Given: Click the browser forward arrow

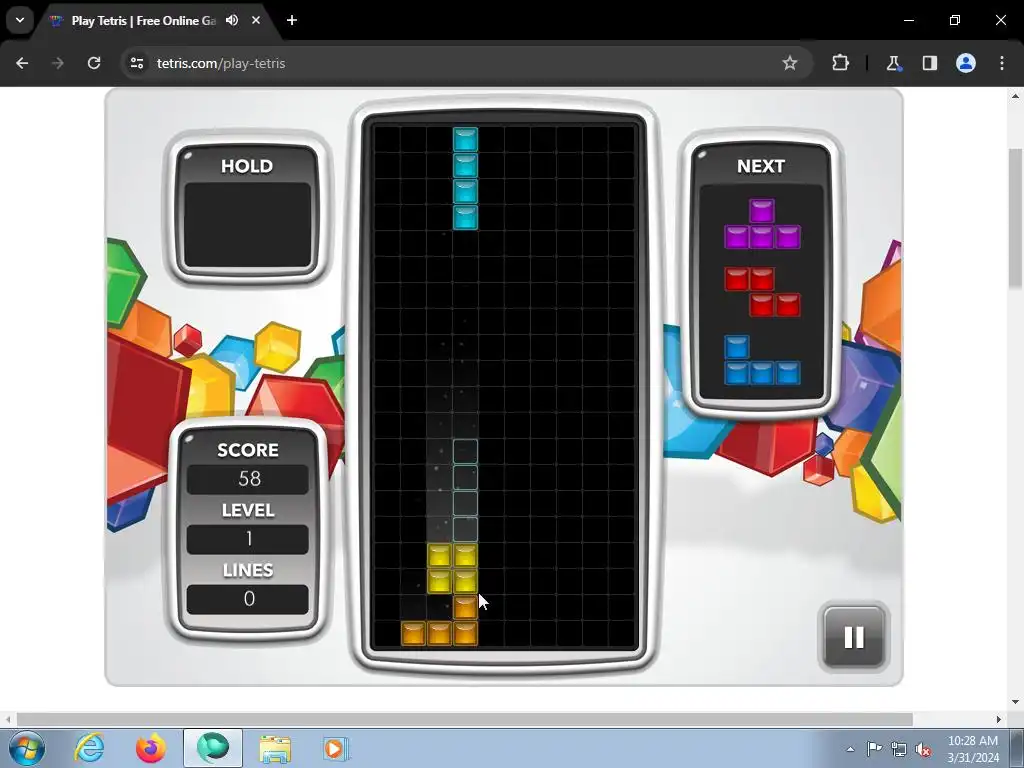Looking at the screenshot, I should pos(58,63).
